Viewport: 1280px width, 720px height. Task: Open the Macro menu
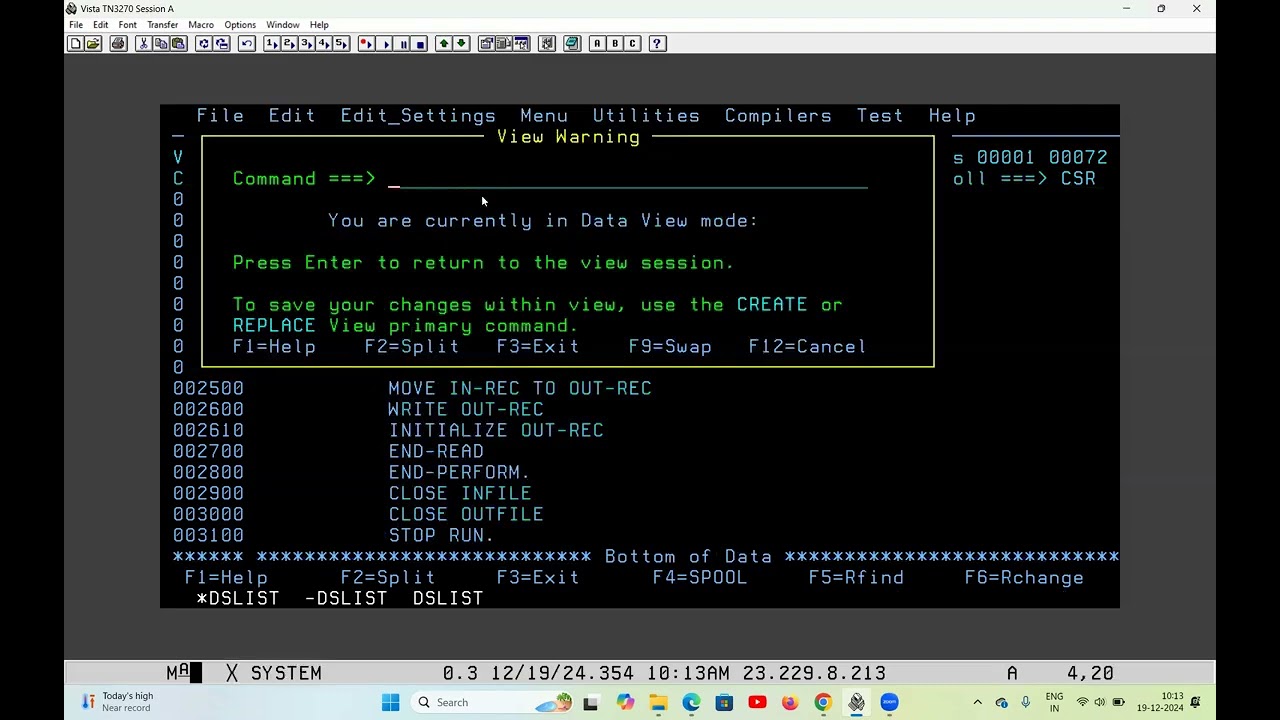pyautogui.click(x=201, y=25)
